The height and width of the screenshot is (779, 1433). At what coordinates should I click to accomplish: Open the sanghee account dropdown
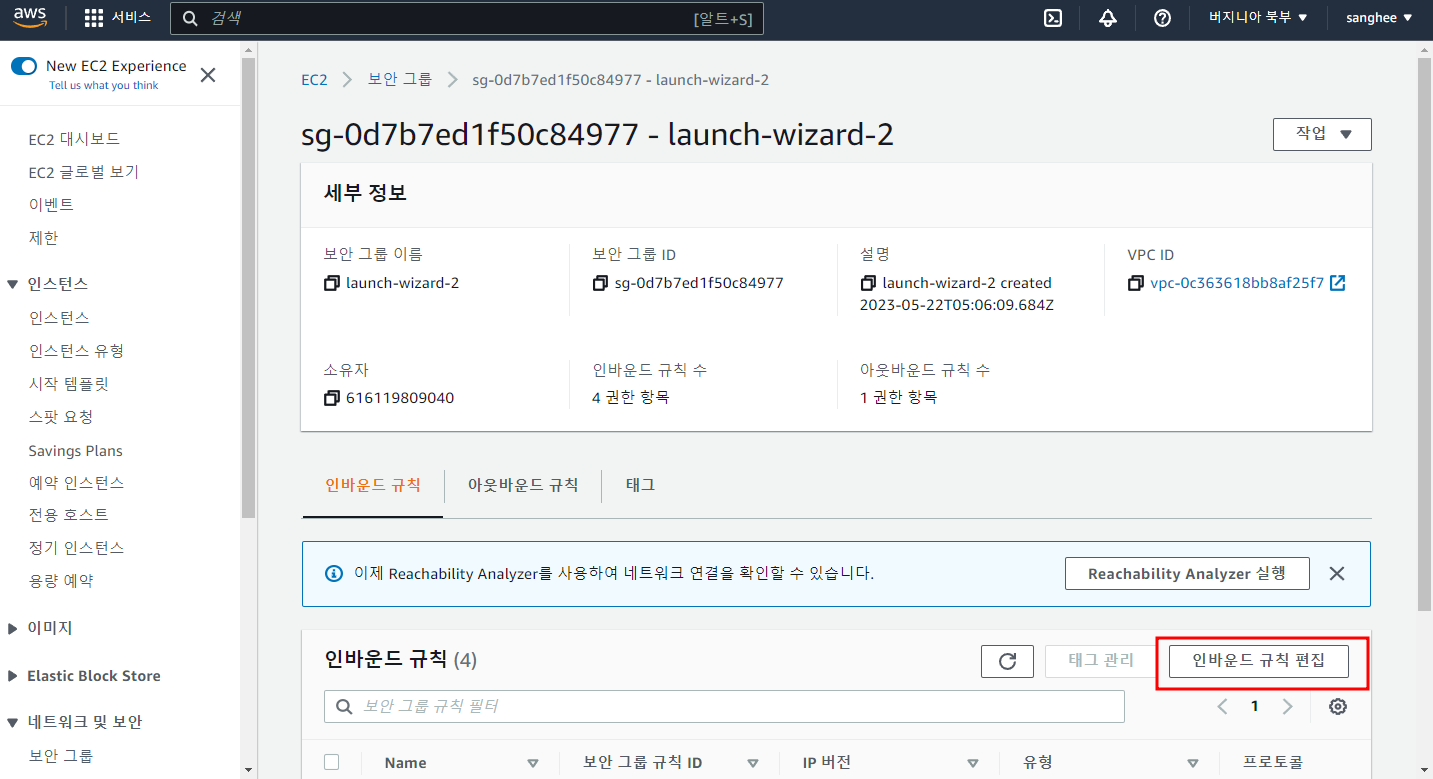tap(1379, 18)
